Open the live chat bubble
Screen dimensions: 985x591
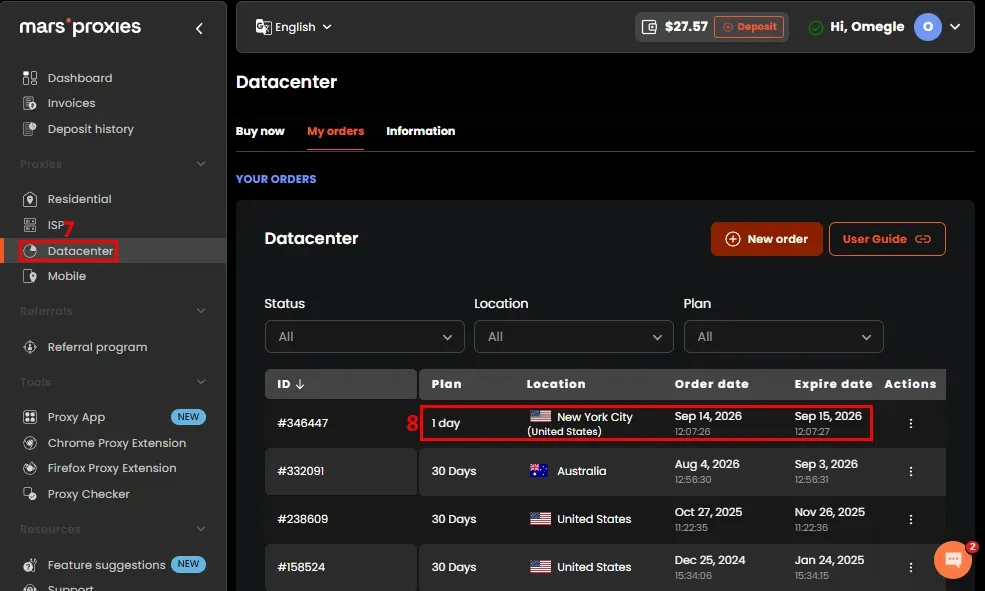click(x=952, y=559)
